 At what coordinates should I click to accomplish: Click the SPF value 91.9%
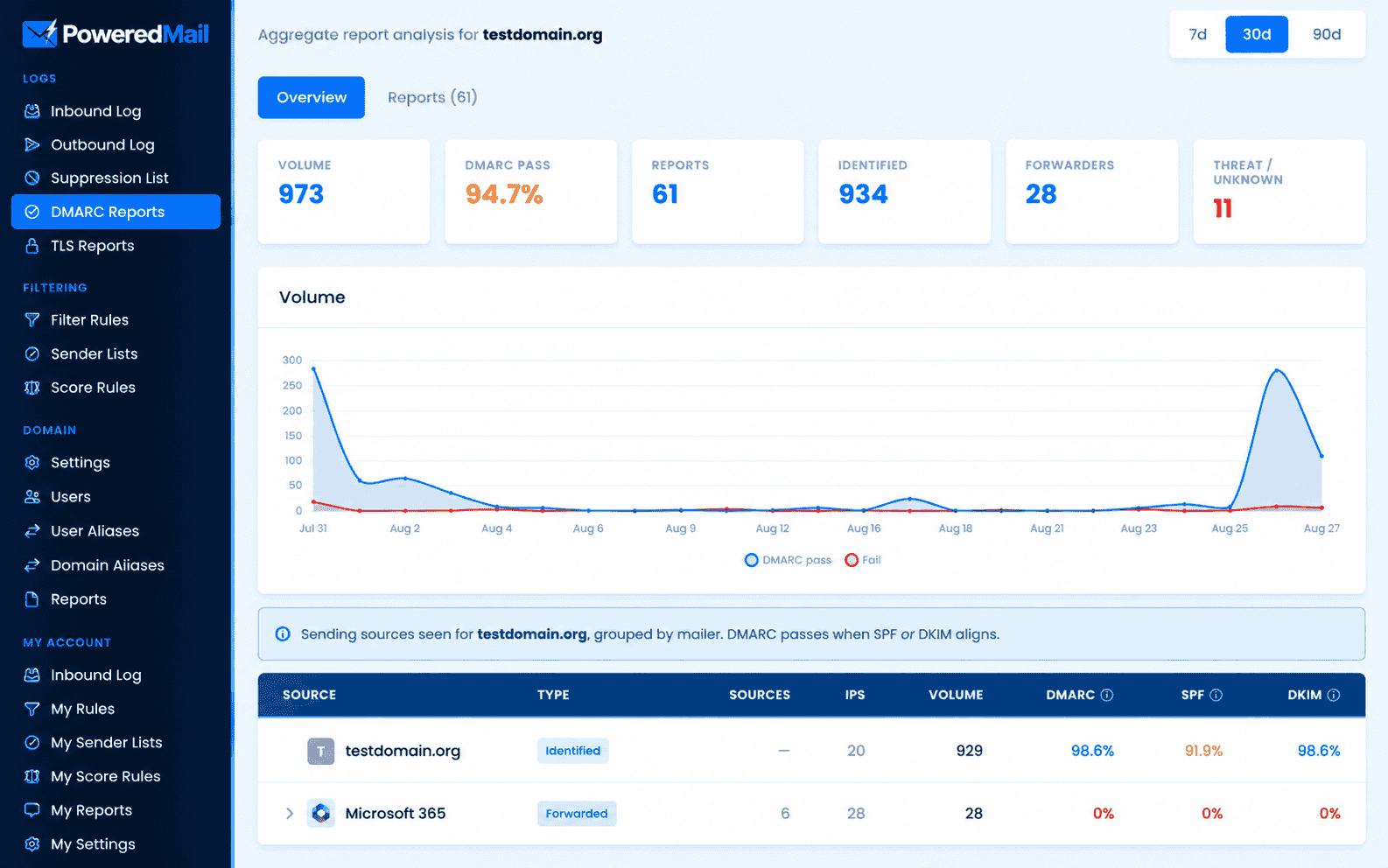coord(1204,751)
